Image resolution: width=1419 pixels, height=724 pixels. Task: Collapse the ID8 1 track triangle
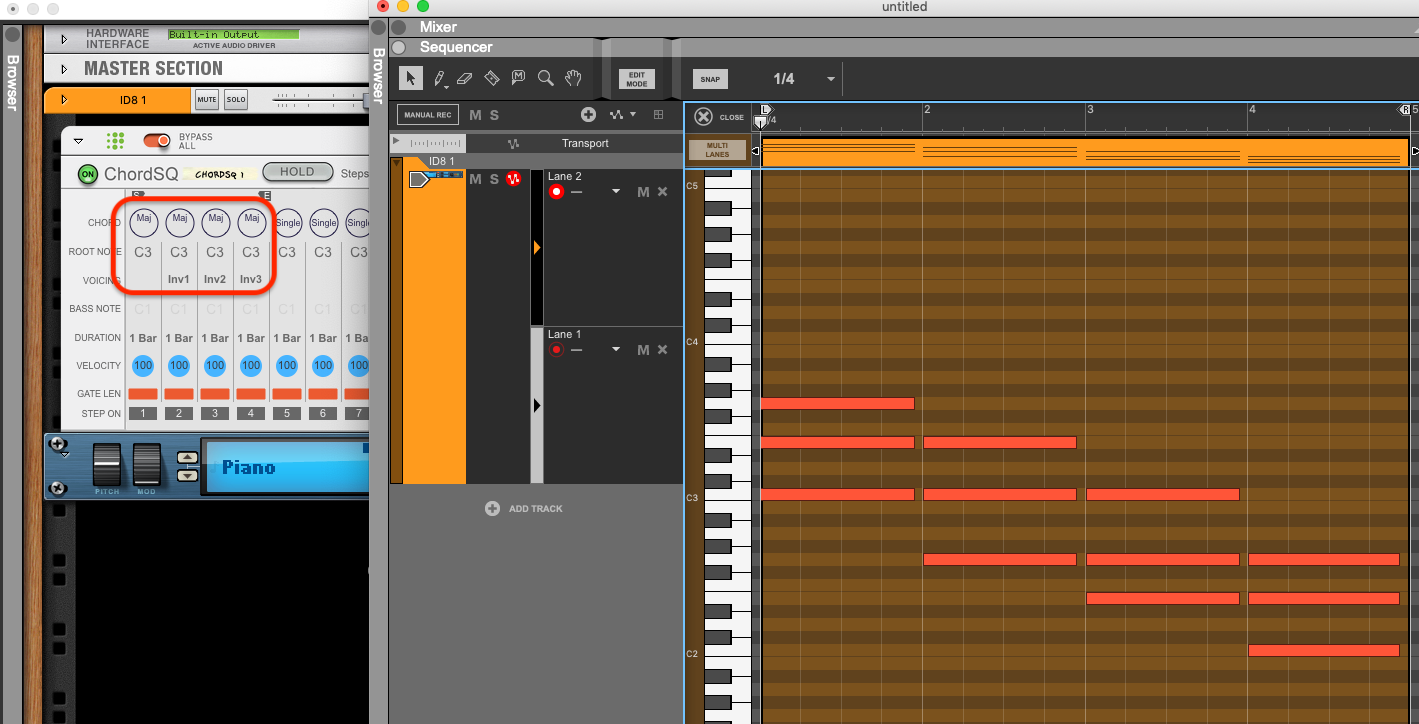pyautogui.click(x=396, y=163)
